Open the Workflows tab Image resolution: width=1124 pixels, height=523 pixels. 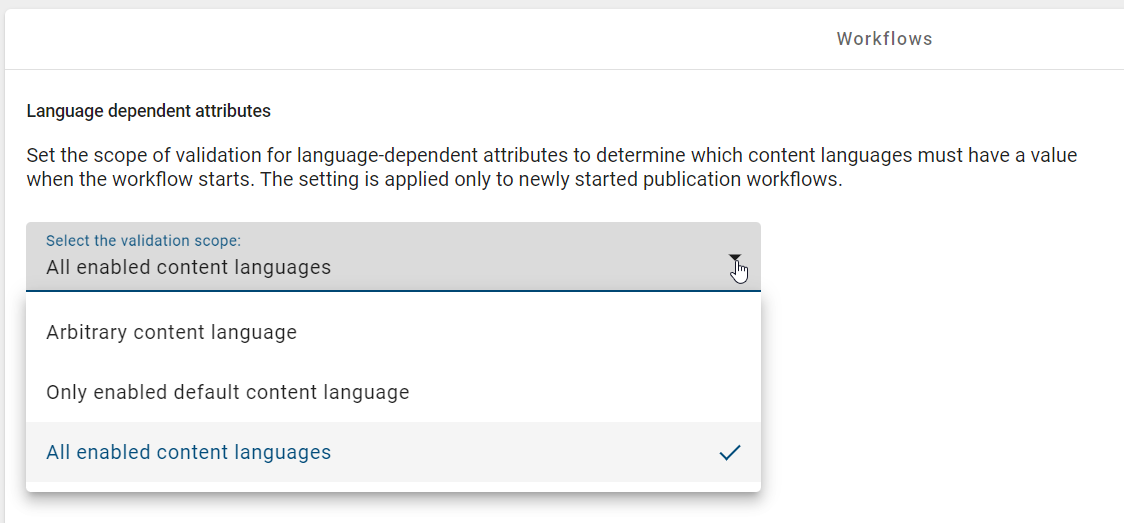point(884,39)
